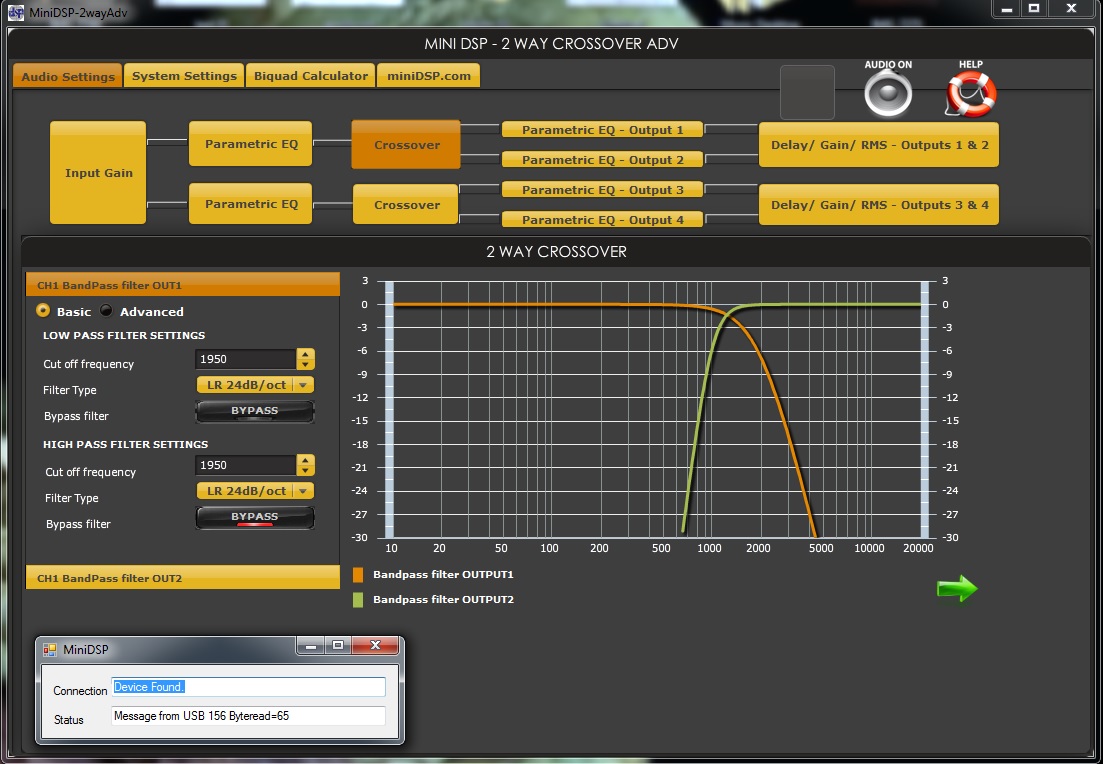Screen dimensions: 1103x764
Task: Decrease high pass cut off frequency stepper
Action: point(305,470)
